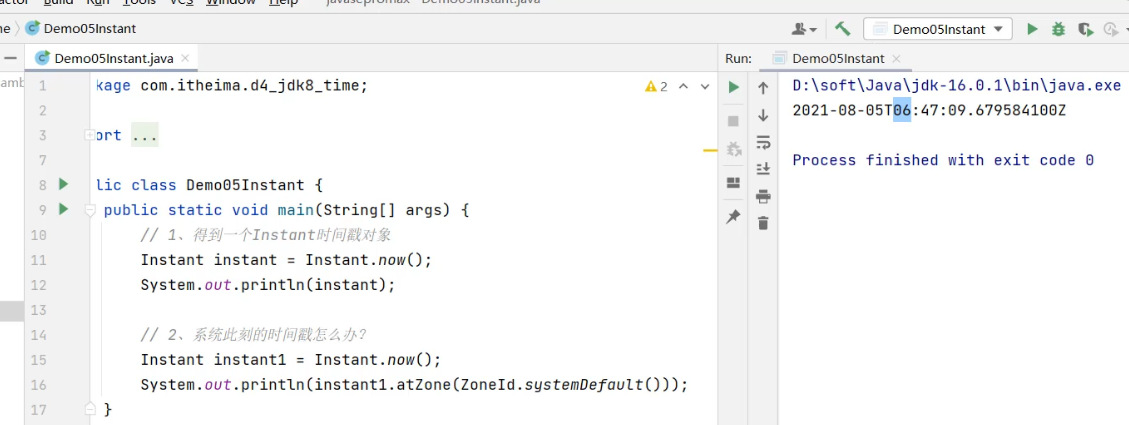Click 'Process finished with exit code 0' text
Viewport: 1129px width, 425px height.
coord(943,160)
